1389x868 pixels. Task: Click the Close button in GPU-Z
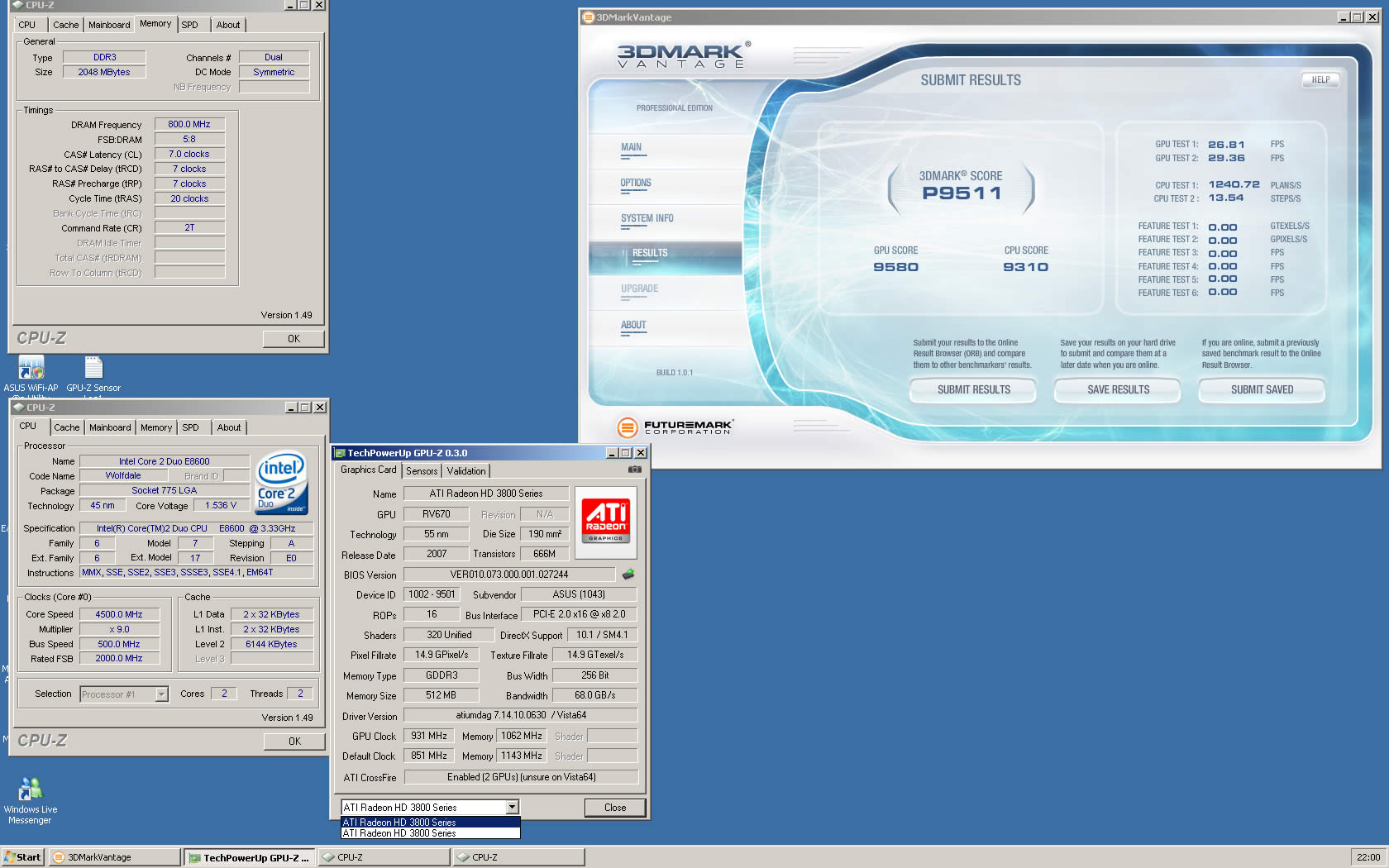tap(615, 808)
